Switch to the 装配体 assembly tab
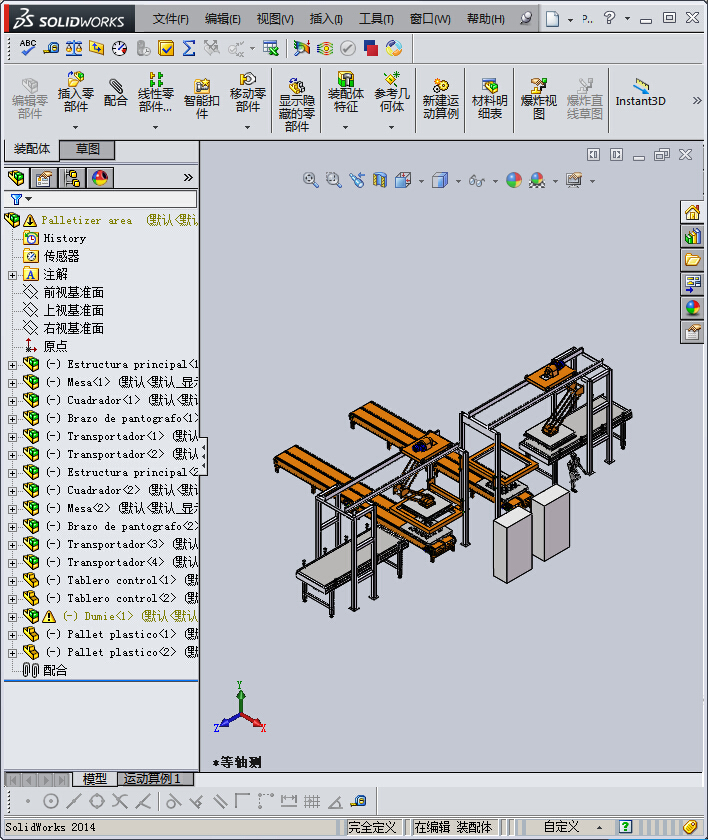Screen dimensions: 708x840 pos(32,149)
